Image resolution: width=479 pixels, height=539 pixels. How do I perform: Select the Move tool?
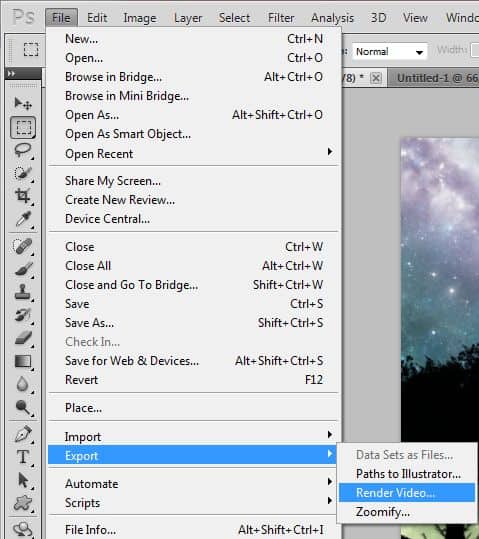(23, 103)
